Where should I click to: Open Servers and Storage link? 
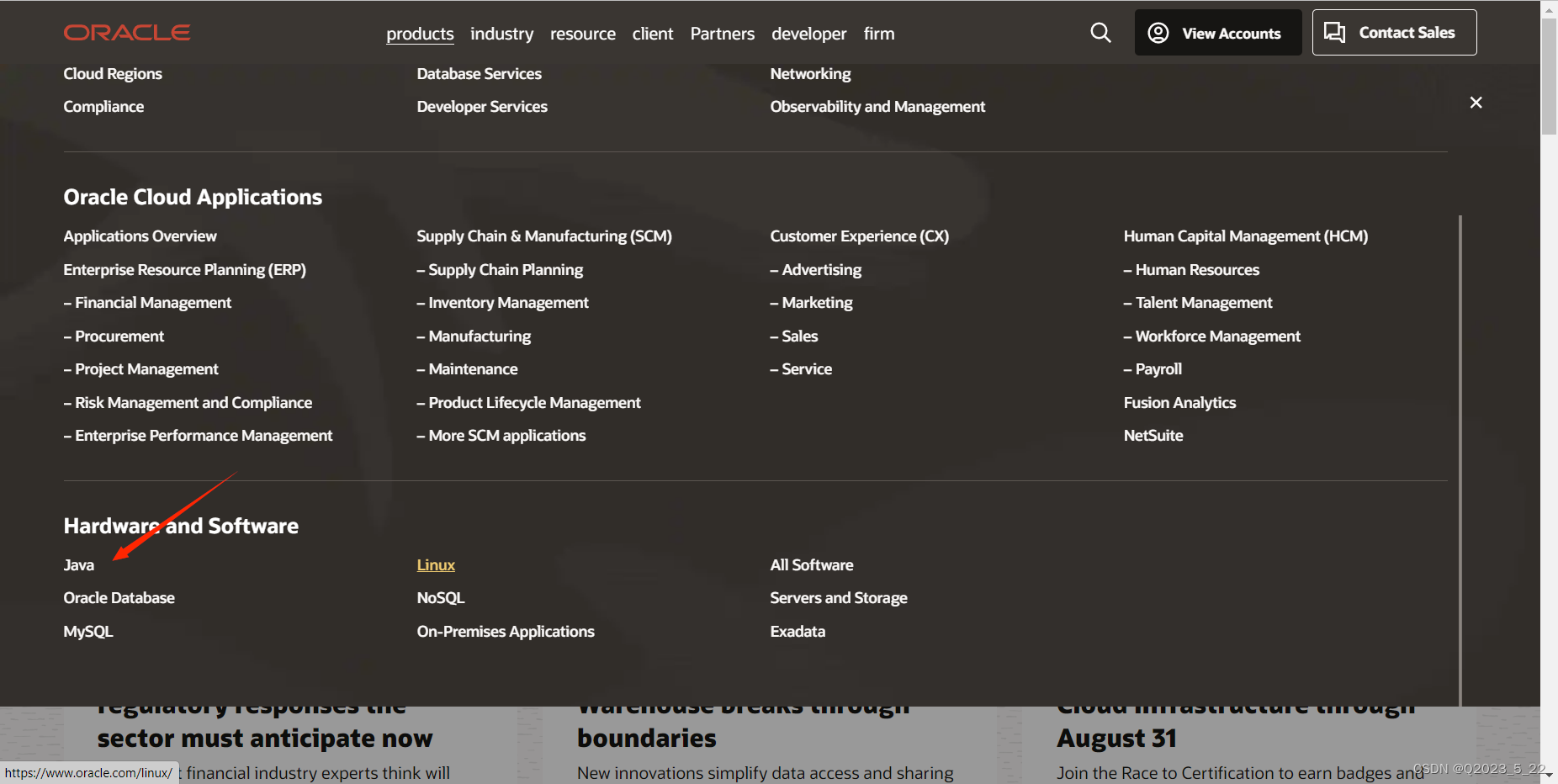coord(839,598)
